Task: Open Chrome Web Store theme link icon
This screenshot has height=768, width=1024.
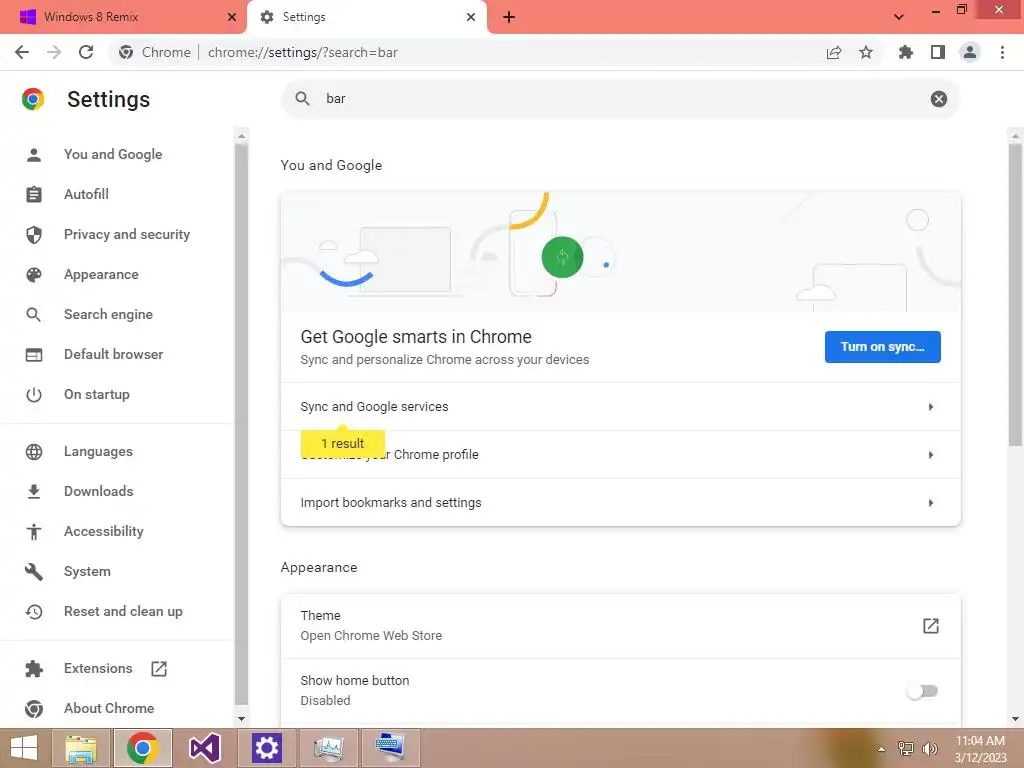Action: tap(931, 626)
